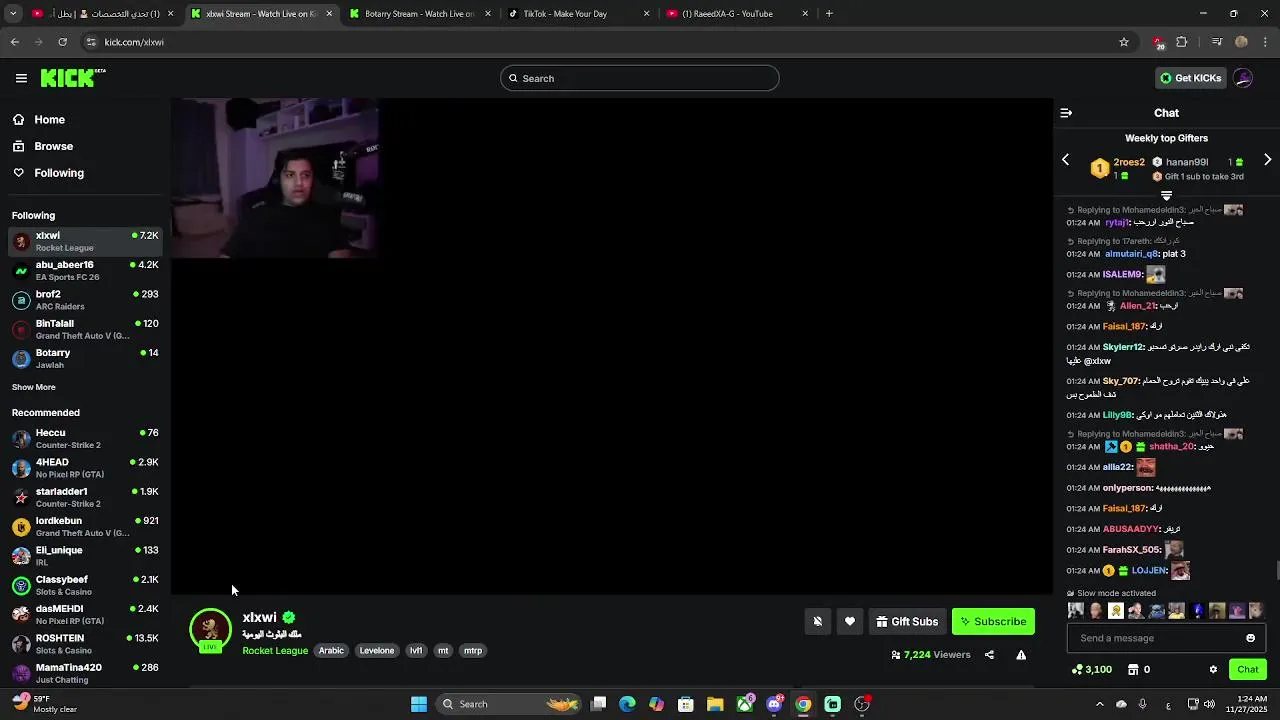
Task: Open BinTalali channel
Action: click(85, 329)
